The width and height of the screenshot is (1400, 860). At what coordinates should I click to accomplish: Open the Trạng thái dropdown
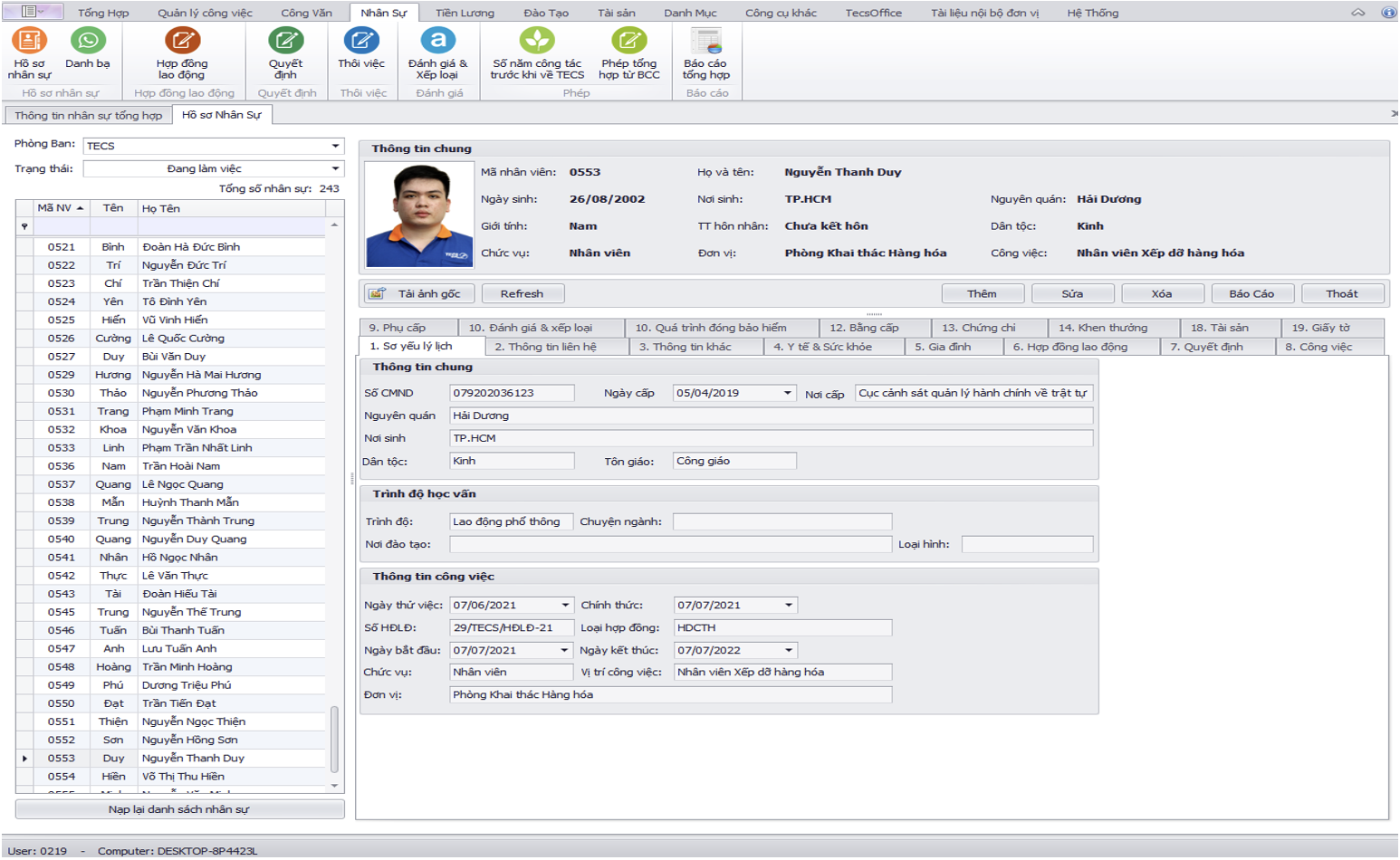coord(336,168)
